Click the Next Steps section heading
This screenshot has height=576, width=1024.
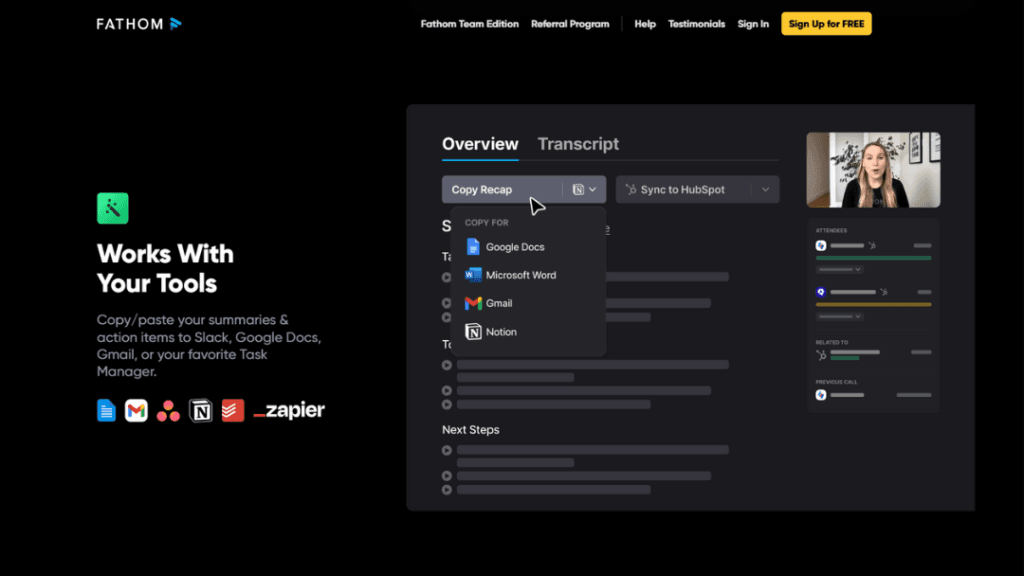pyautogui.click(x=470, y=430)
